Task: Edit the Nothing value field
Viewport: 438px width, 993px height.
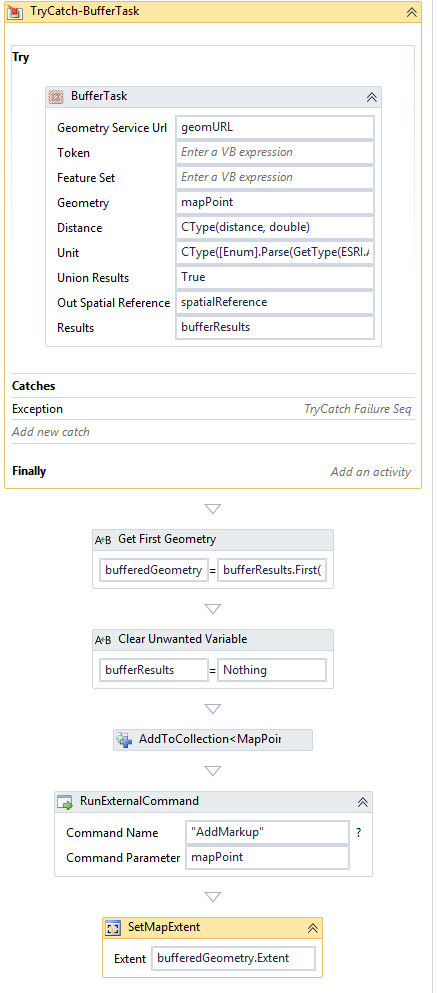Action: [272, 670]
